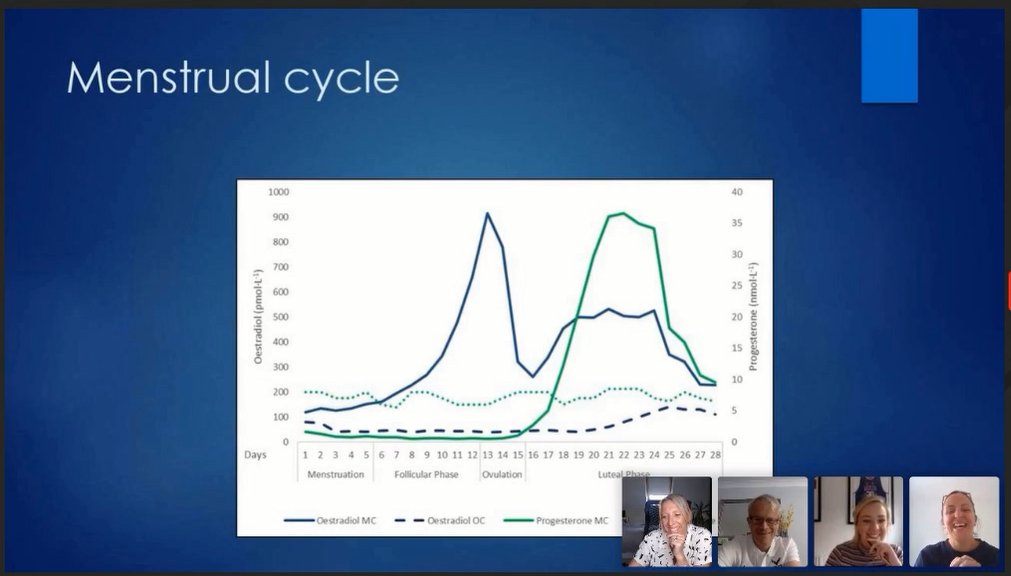Click the day 14 tick label

click(503, 454)
